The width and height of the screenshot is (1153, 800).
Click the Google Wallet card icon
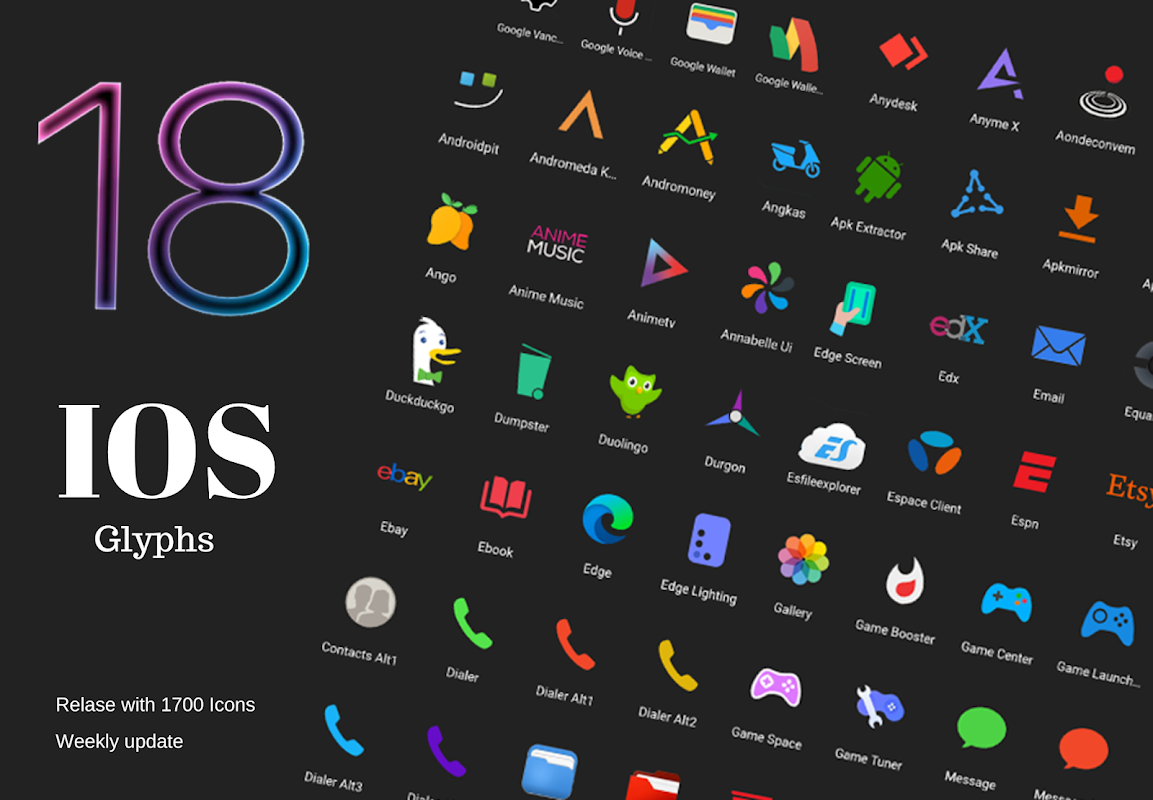711,23
